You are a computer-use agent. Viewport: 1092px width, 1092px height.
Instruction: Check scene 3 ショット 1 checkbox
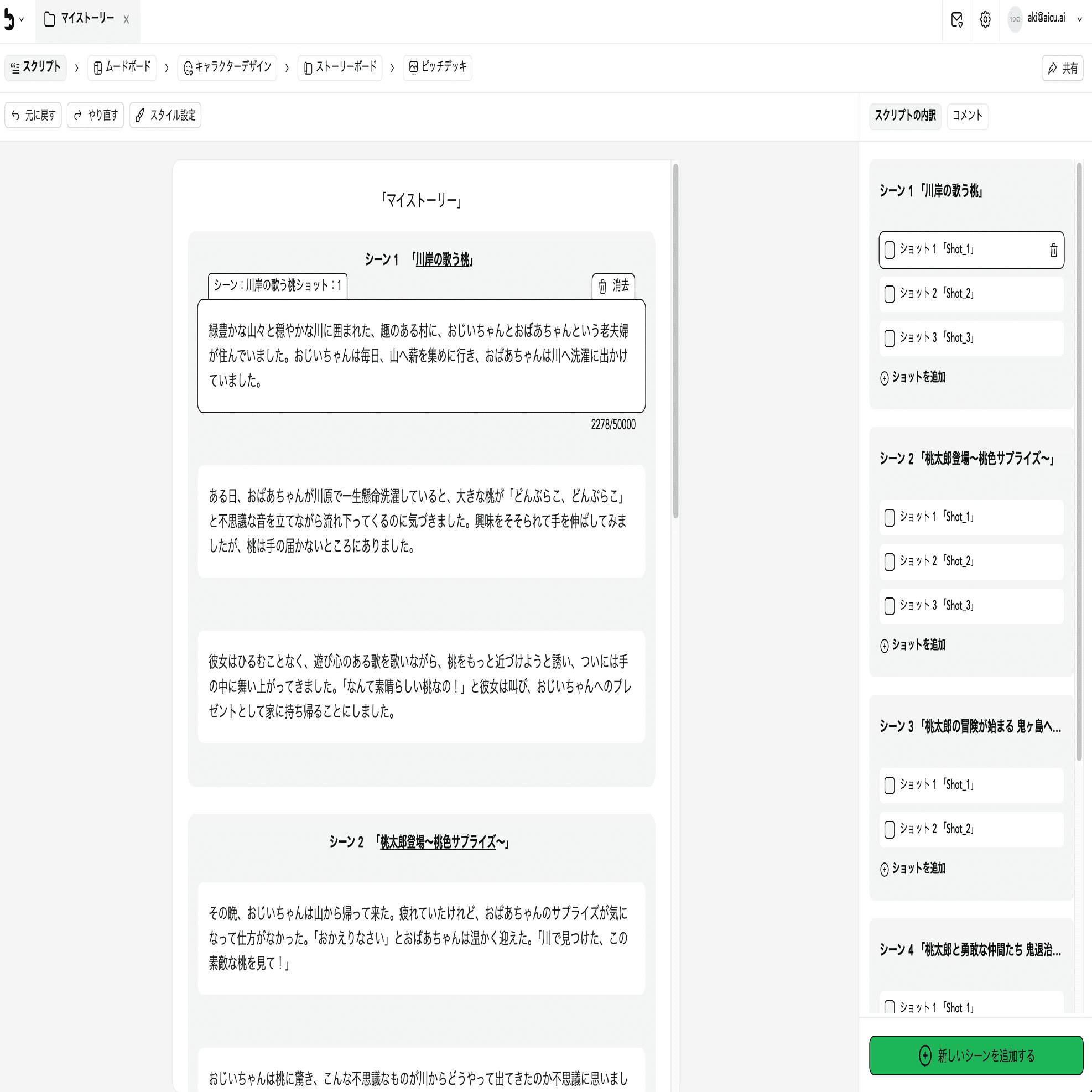(x=889, y=785)
